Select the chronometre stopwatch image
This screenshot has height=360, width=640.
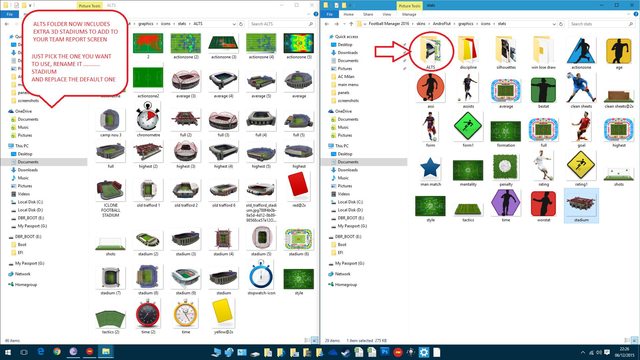[148, 119]
